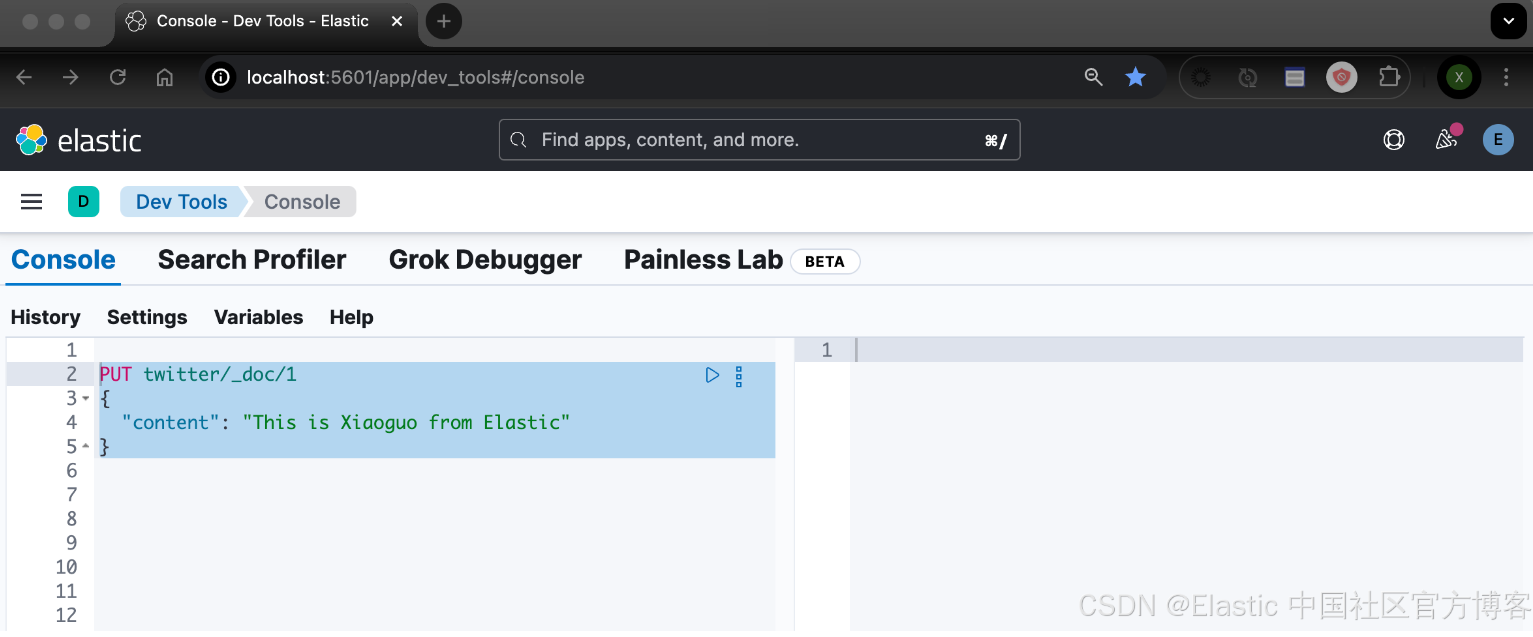Bookmark page with star icon
The image size is (1533, 637).
click(x=1135, y=77)
